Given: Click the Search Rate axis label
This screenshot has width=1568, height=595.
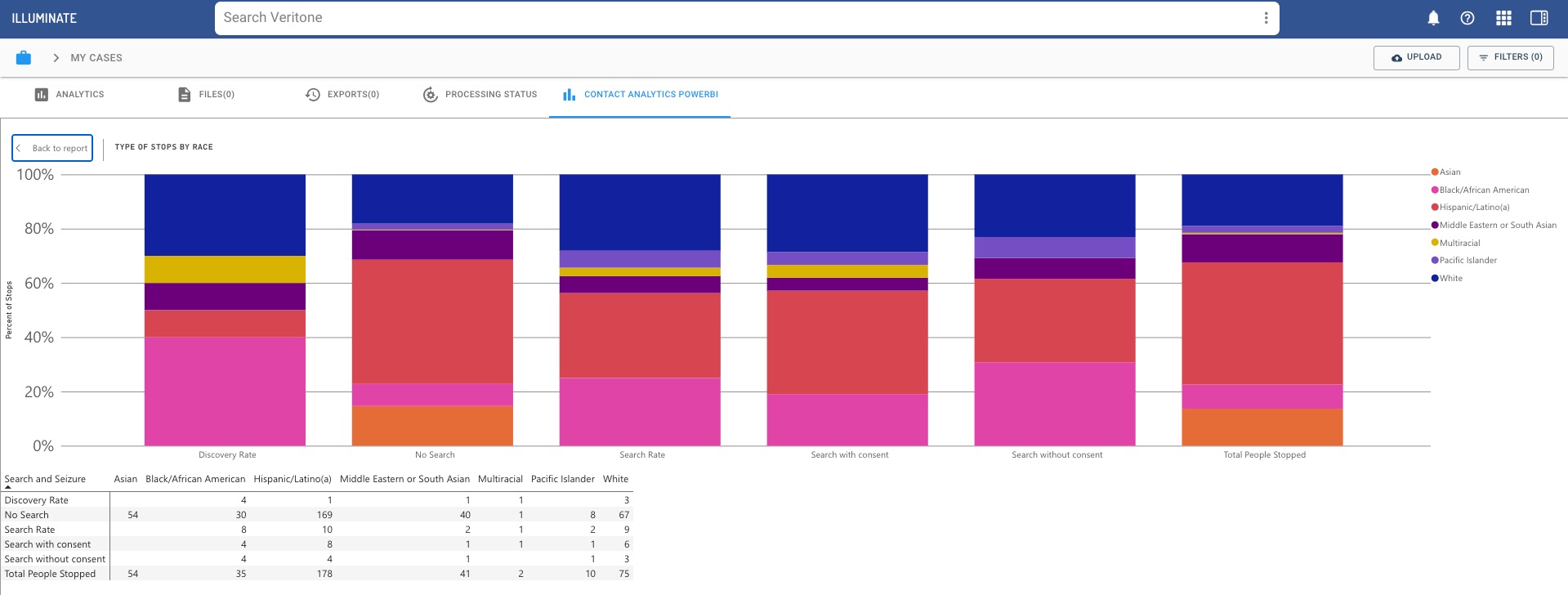Looking at the screenshot, I should click(642, 455).
